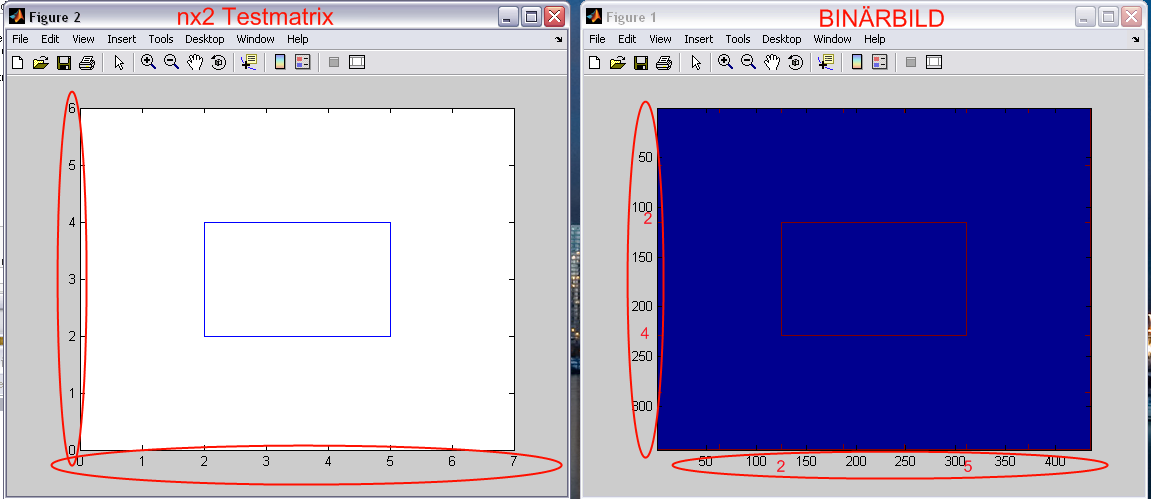This screenshot has width=1151, height=499.
Task: Toggle Zoom In tool in Figure 2
Action: [148, 62]
